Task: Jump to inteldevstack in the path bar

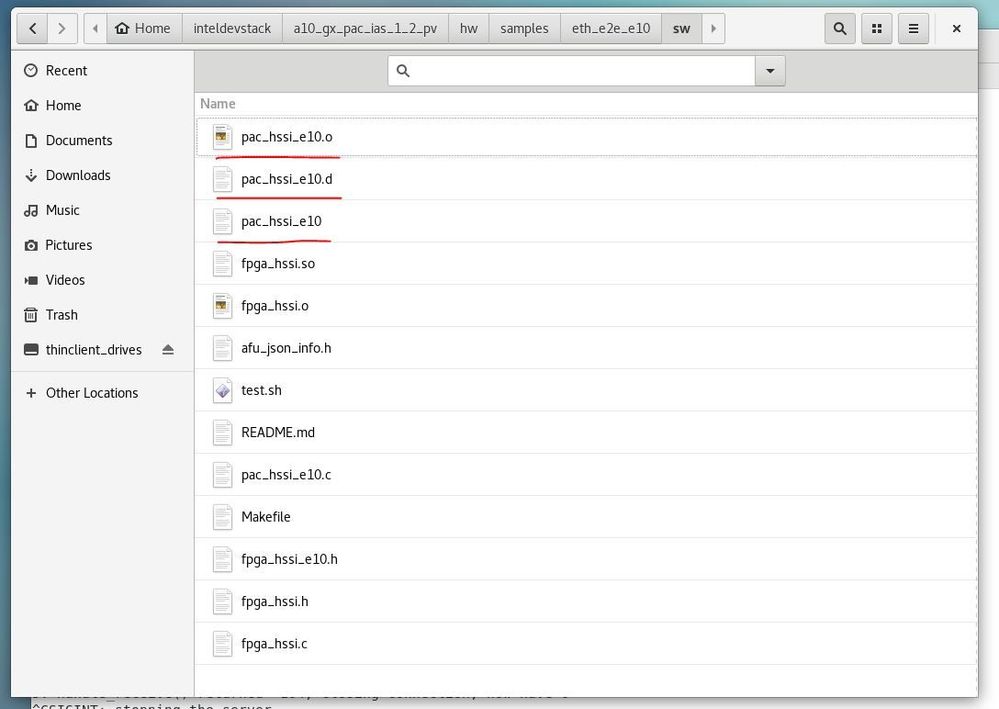Action: click(x=232, y=29)
